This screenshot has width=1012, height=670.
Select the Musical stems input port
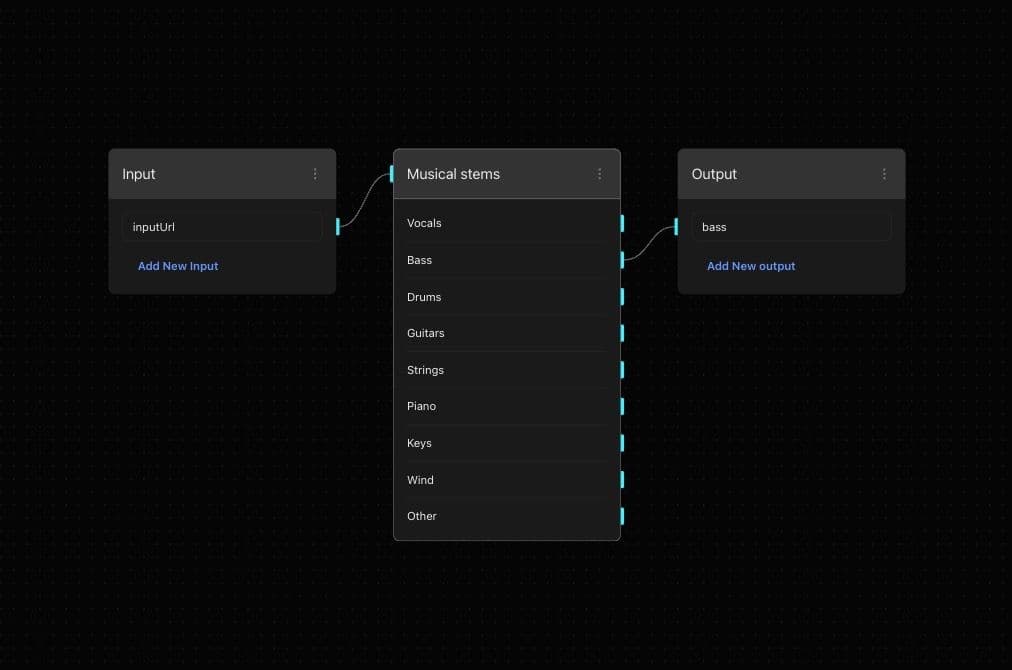[392, 174]
